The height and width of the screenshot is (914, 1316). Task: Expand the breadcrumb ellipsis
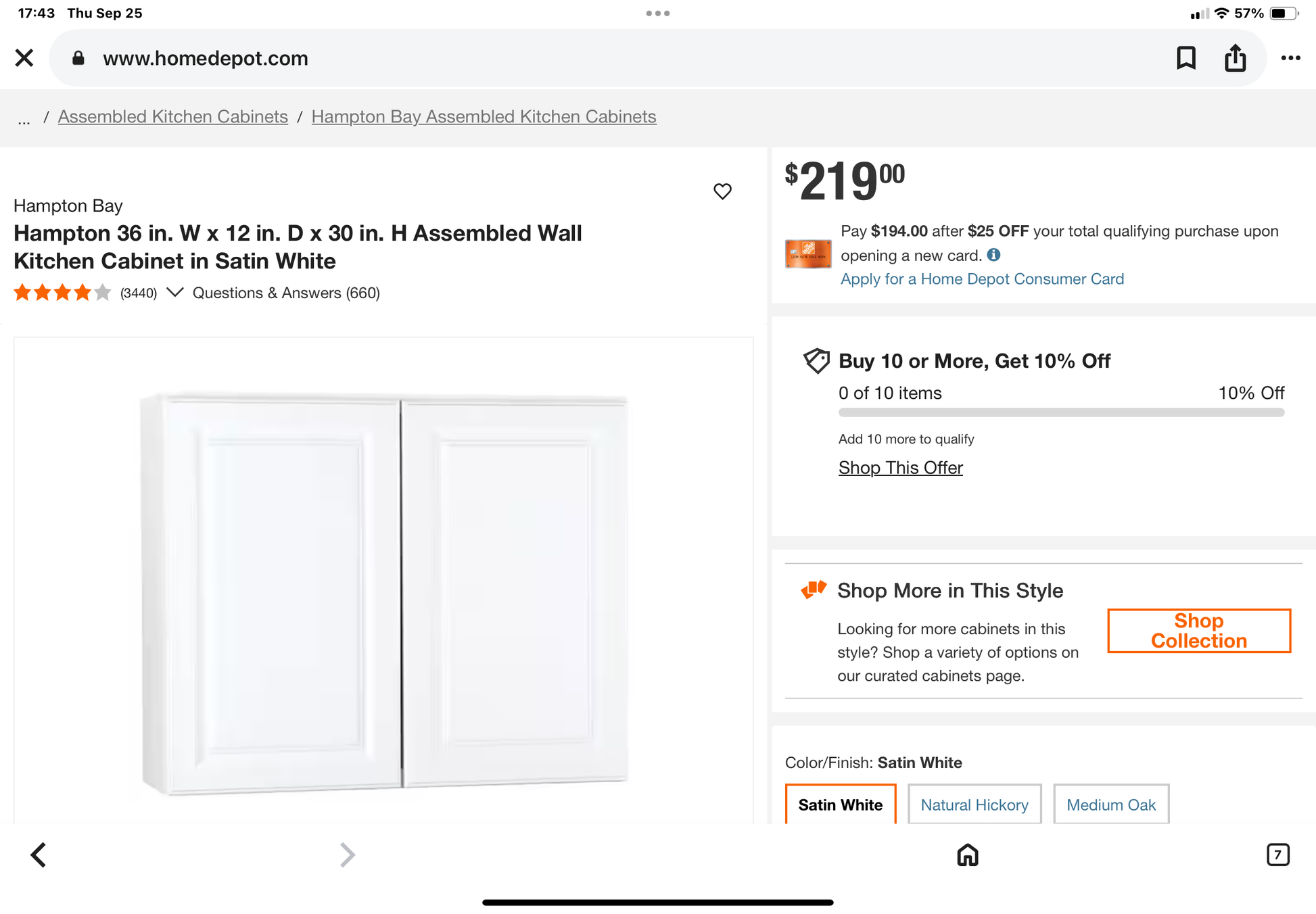[x=24, y=120]
